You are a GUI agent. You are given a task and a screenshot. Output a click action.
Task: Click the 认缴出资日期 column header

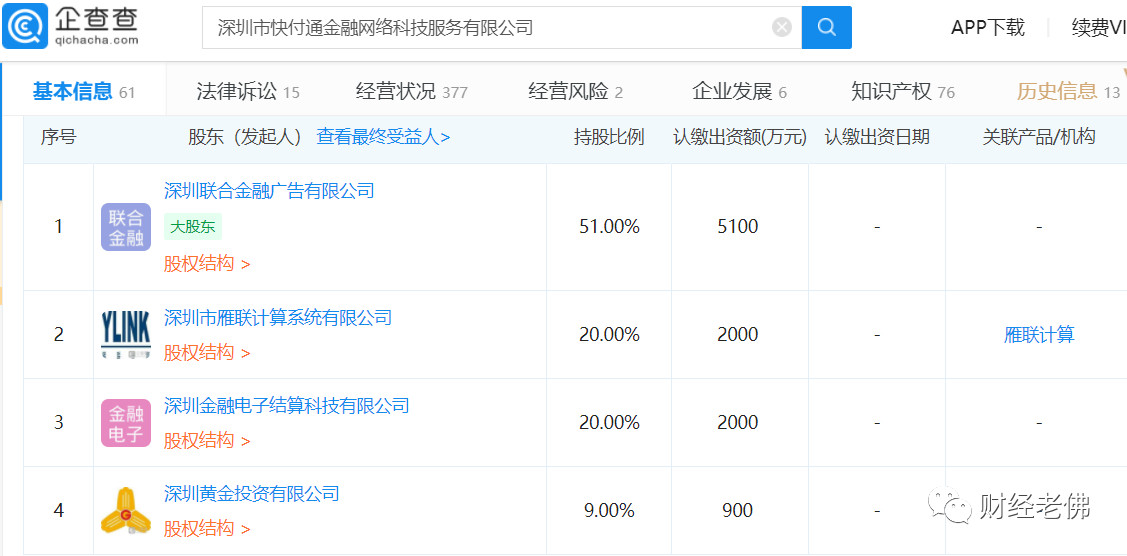click(877, 137)
